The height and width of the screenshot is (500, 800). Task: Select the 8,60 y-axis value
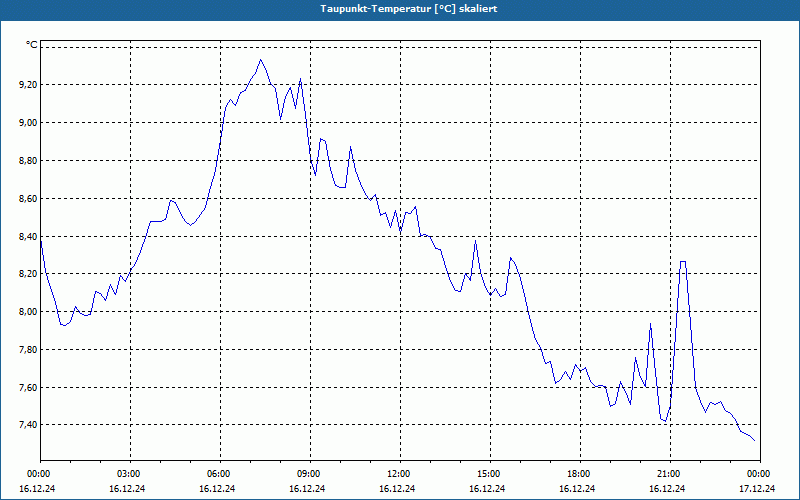tap(28, 198)
